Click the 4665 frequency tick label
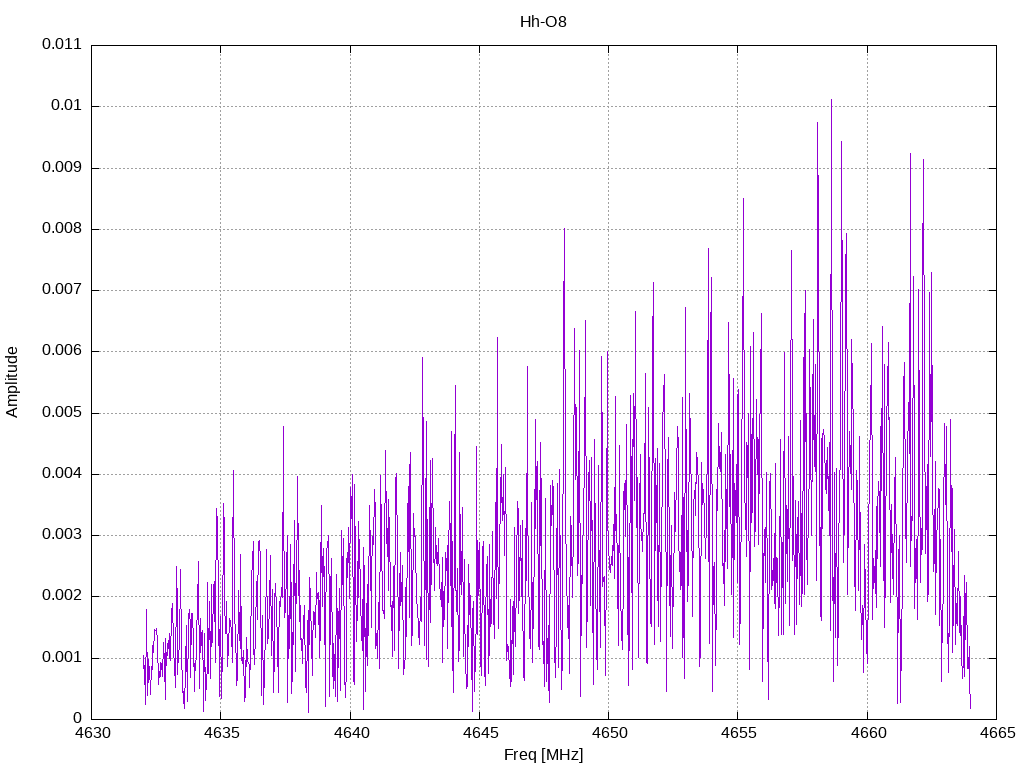The image size is (1024, 768). coord(995,734)
